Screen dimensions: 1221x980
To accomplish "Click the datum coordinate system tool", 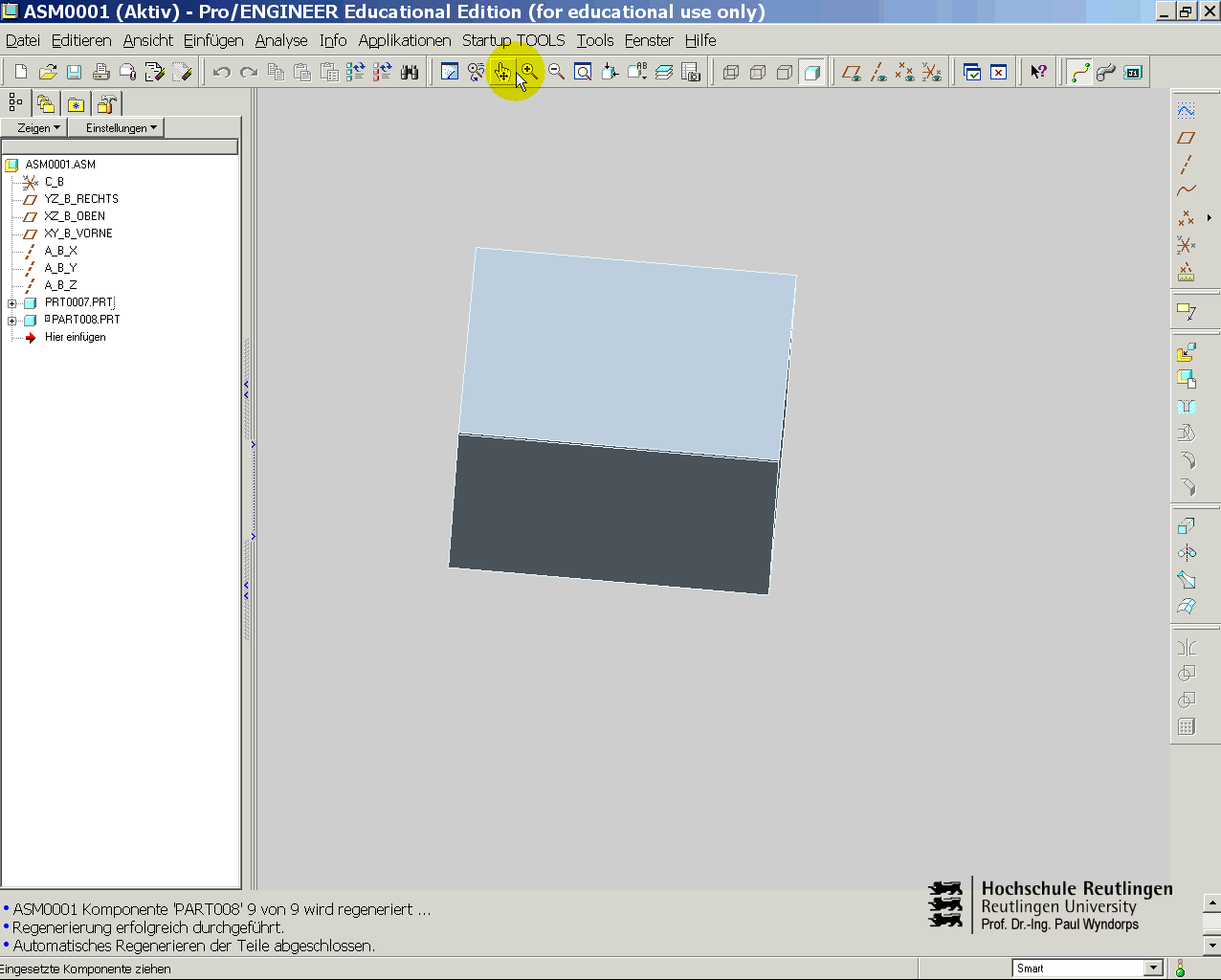I will tap(1187, 245).
